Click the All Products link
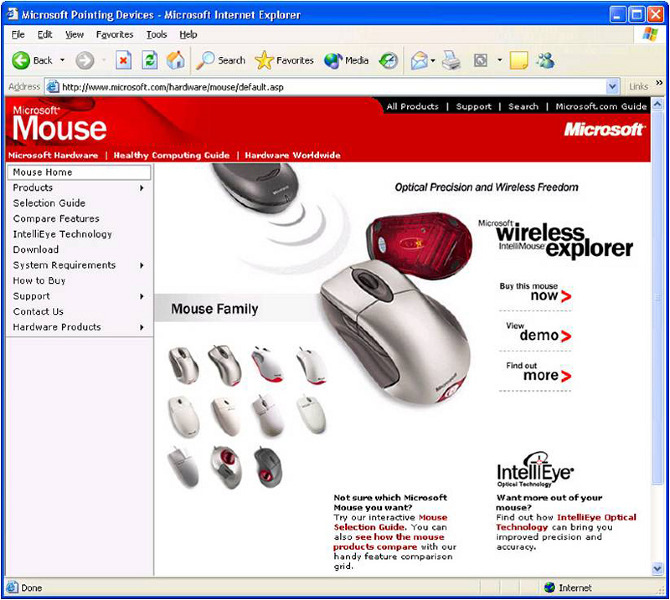Image resolution: width=670 pixels, height=600 pixels. pos(412,106)
